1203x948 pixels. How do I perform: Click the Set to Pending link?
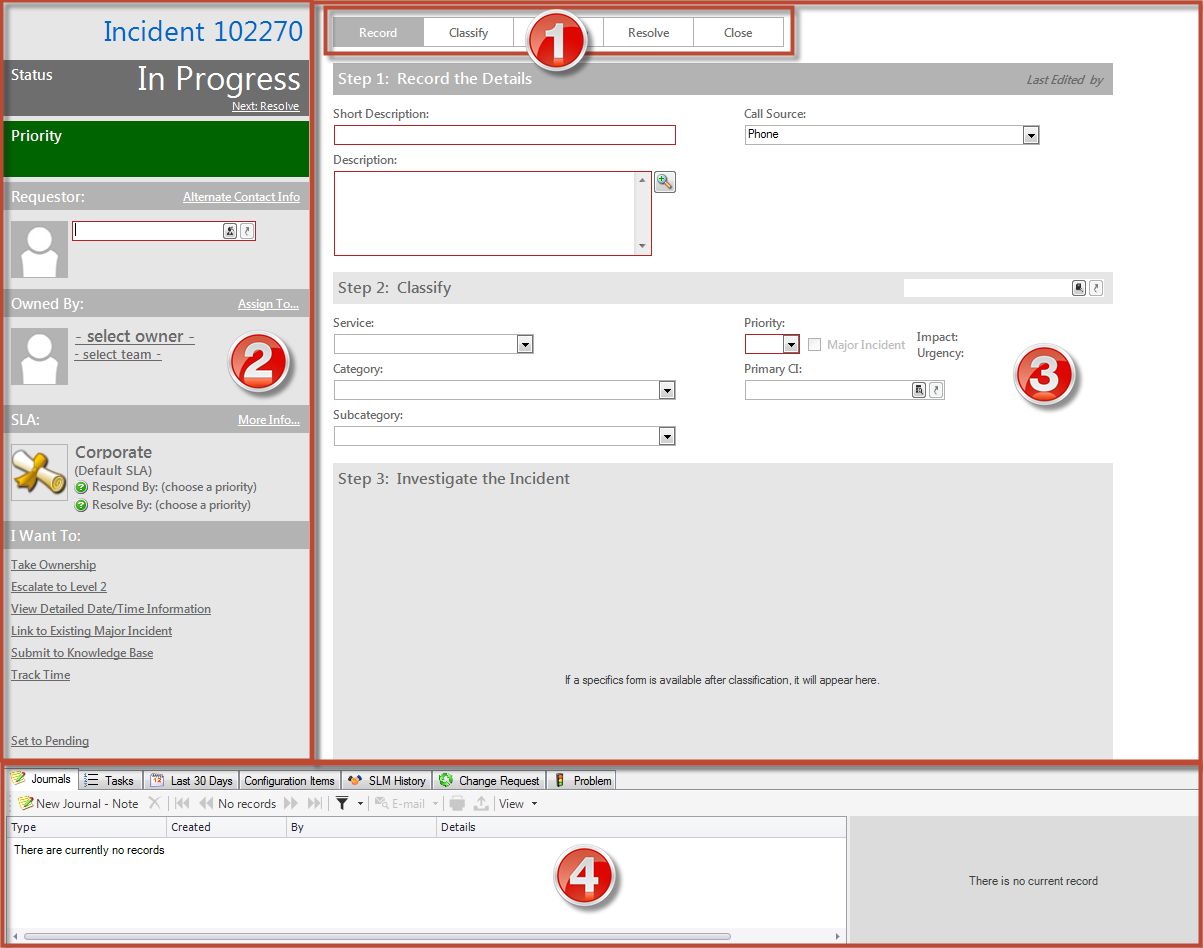(x=50, y=741)
